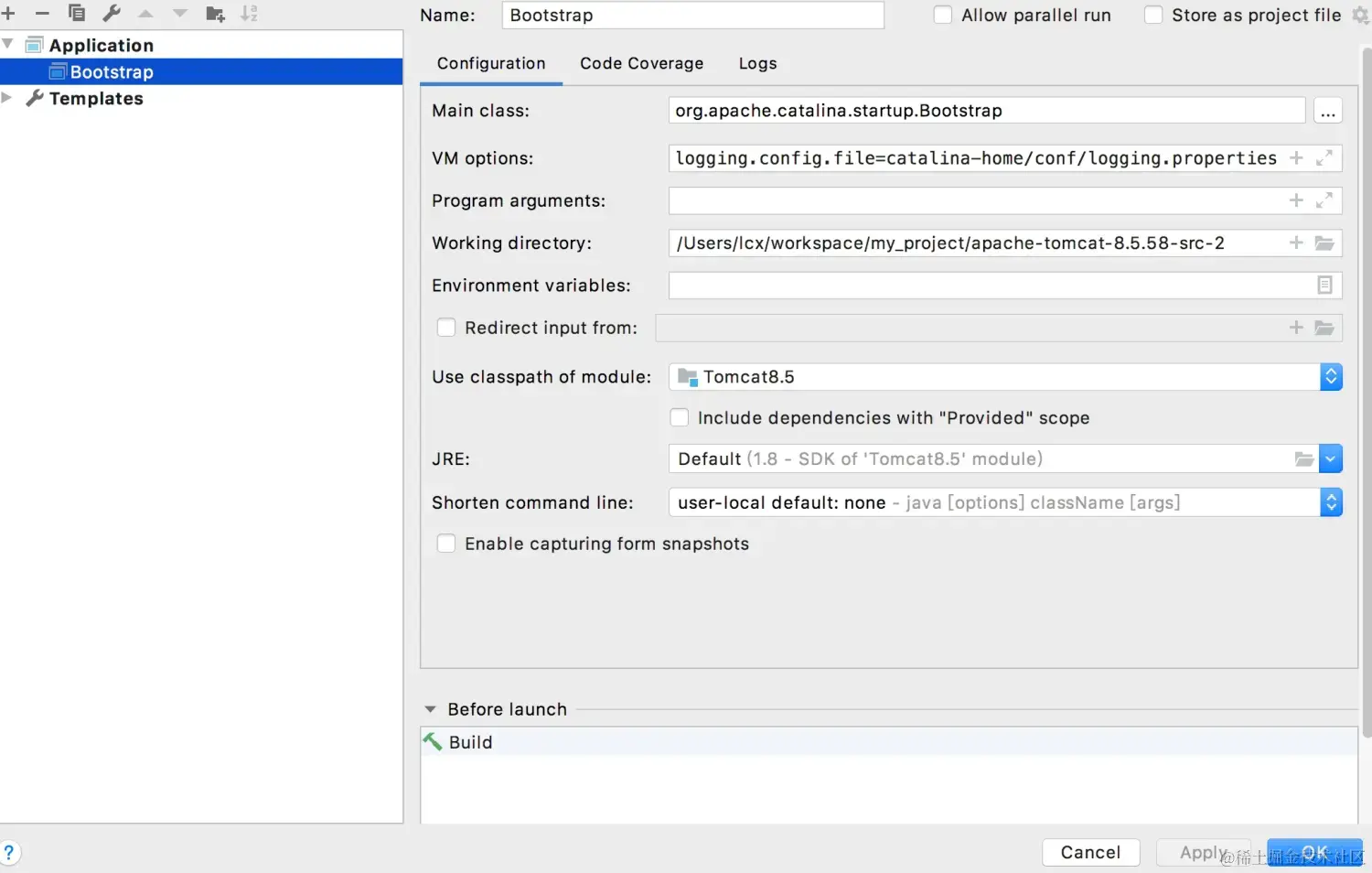The width and height of the screenshot is (1372, 873).
Task: Edit environment variables list icon
Action: click(x=1324, y=286)
